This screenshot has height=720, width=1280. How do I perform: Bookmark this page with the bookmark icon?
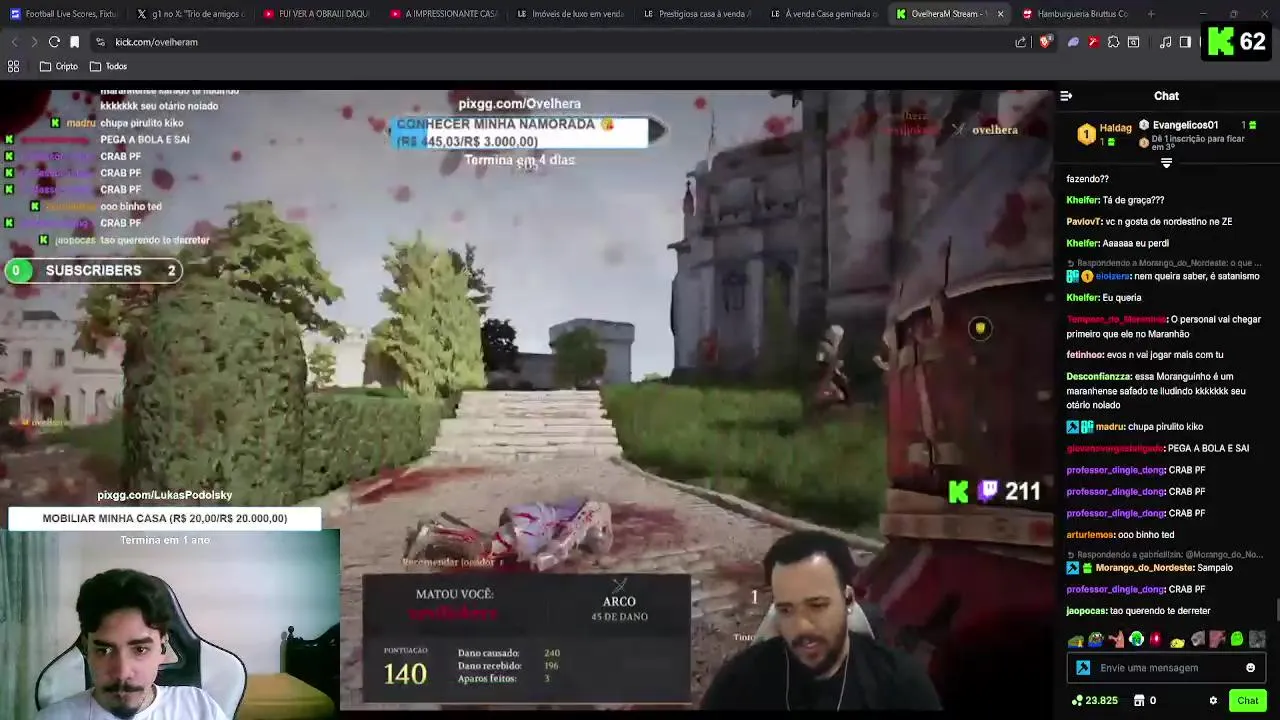[74, 42]
